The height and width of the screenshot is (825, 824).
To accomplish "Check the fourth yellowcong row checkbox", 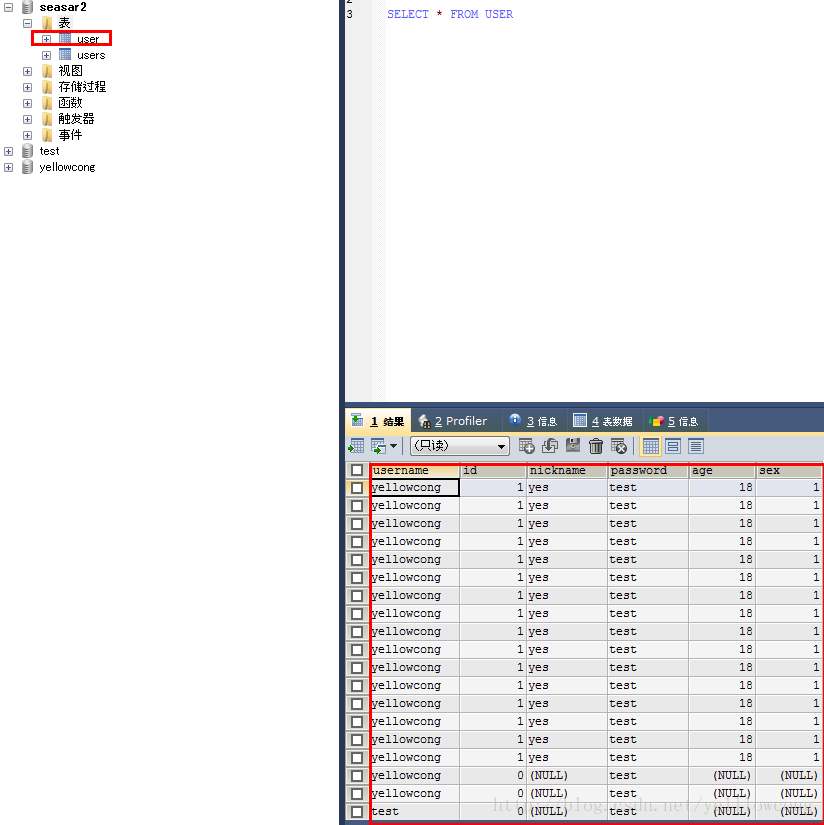I will (357, 541).
